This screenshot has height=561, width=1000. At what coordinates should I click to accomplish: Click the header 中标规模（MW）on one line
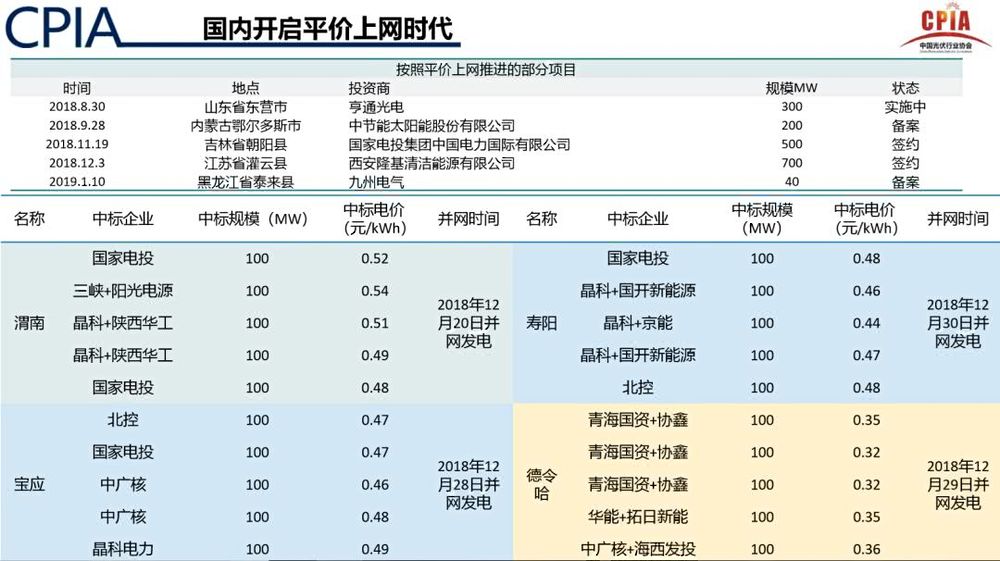click(253, 219)
